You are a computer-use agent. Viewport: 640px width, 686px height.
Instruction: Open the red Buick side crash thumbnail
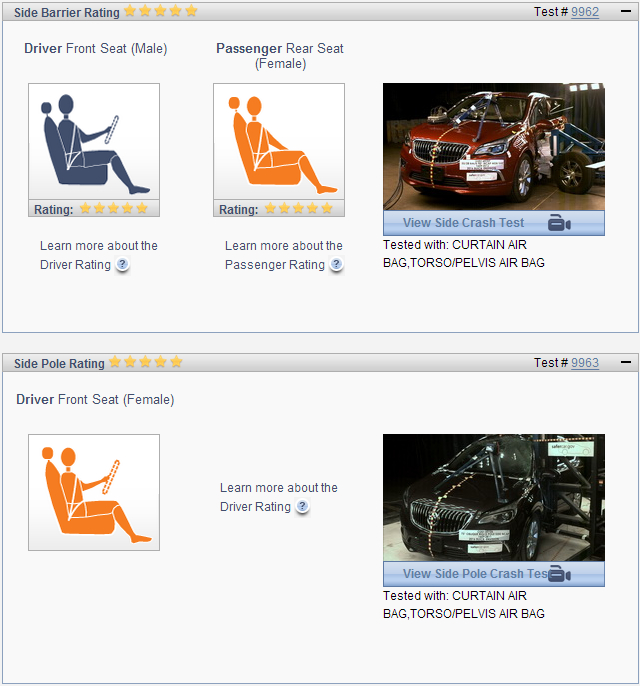coord(493,146)
